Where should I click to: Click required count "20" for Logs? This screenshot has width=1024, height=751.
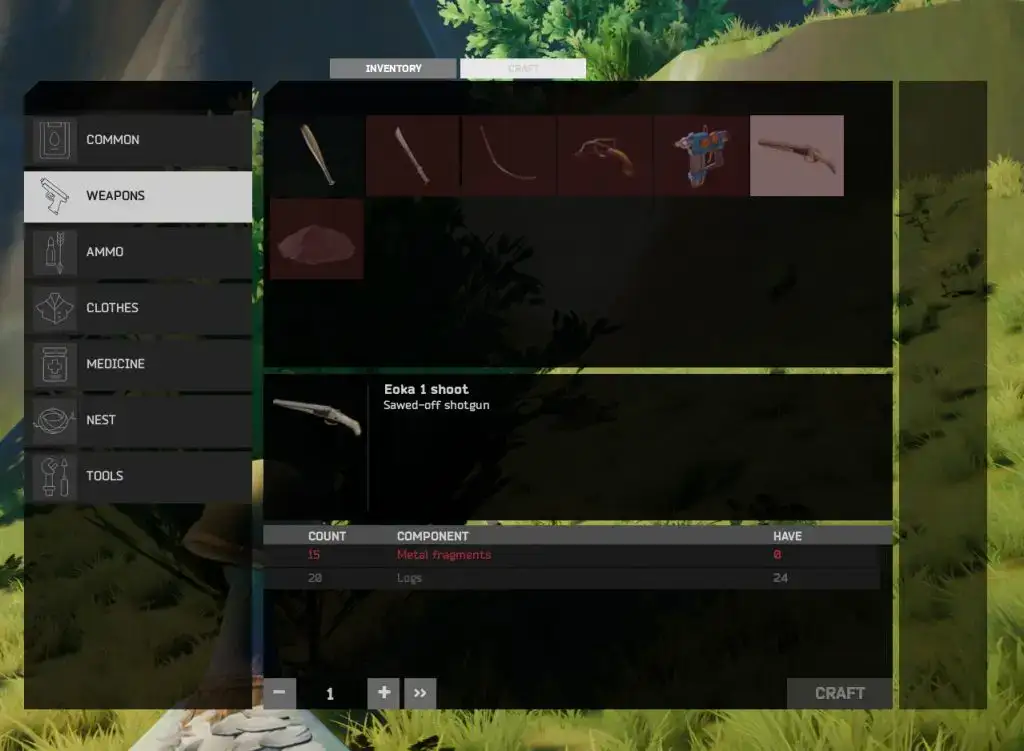315,578
